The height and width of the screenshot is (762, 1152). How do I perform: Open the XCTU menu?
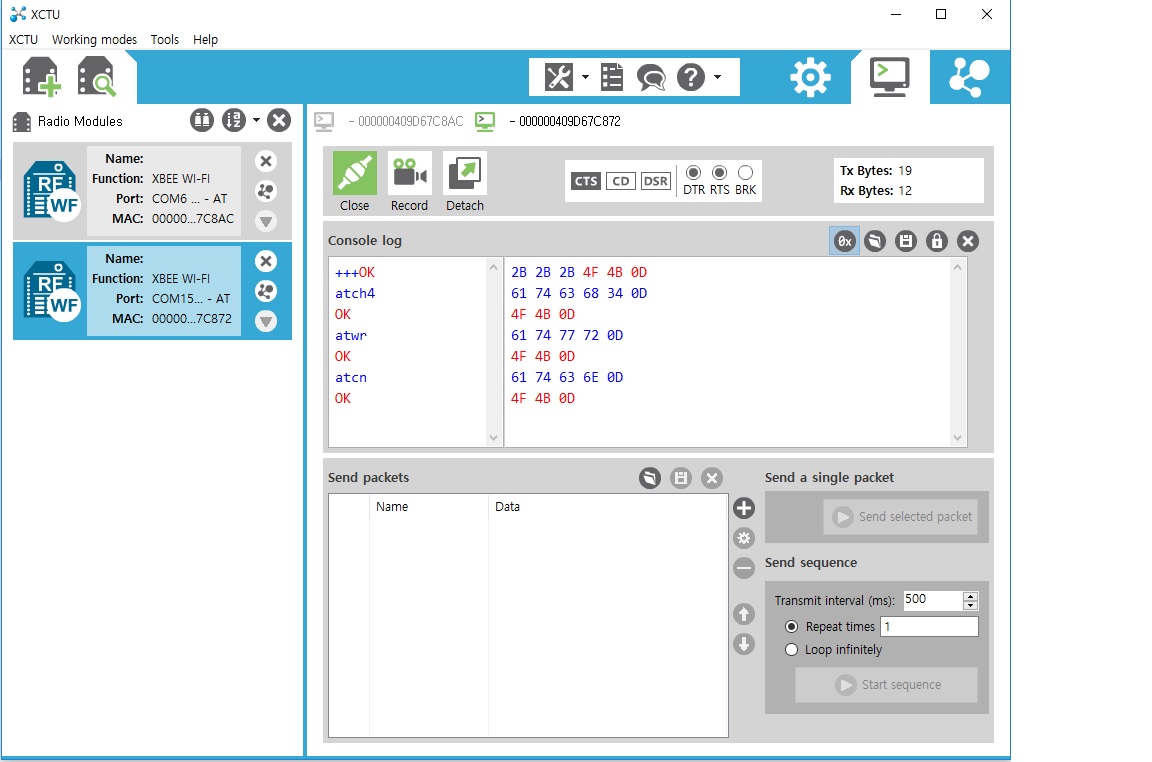point(24,40)
